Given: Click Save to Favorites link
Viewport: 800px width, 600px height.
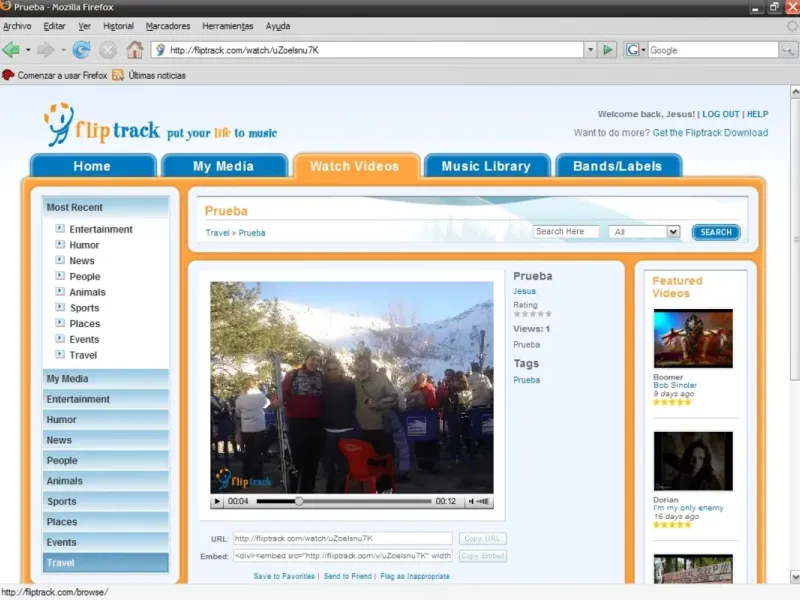Looking at the screenshot, I should pos(284,576).
